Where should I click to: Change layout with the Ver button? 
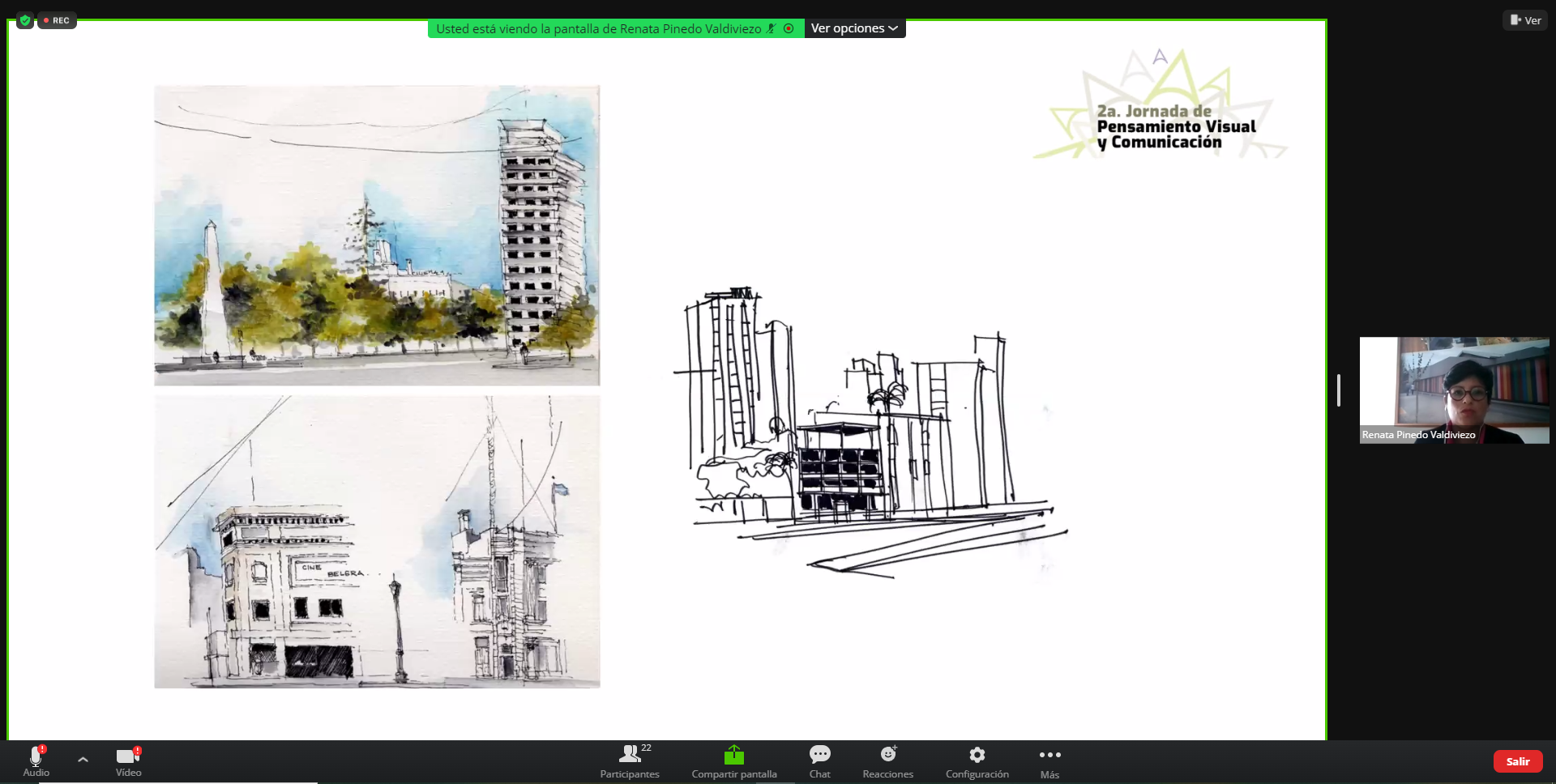(1525, 20)
